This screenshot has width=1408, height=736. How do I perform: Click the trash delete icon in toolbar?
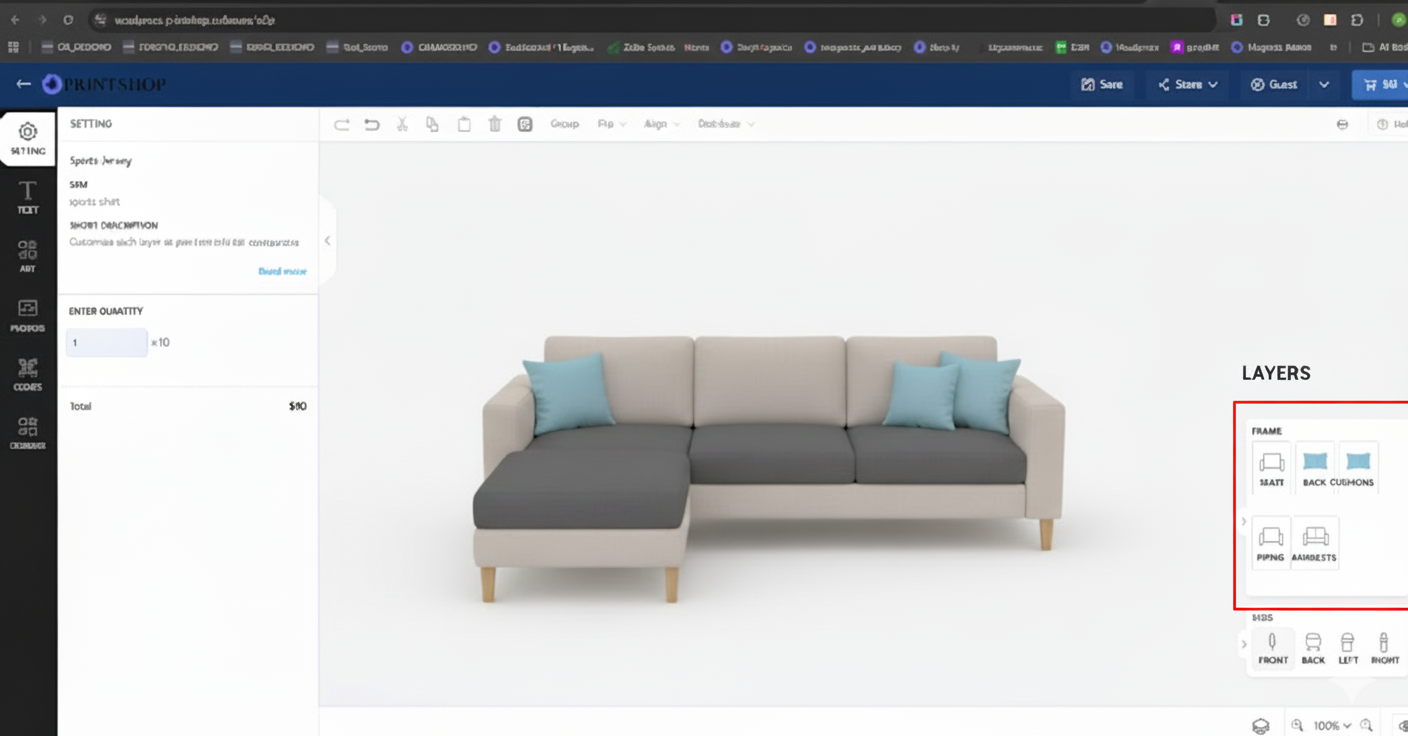tap(494, 124)
